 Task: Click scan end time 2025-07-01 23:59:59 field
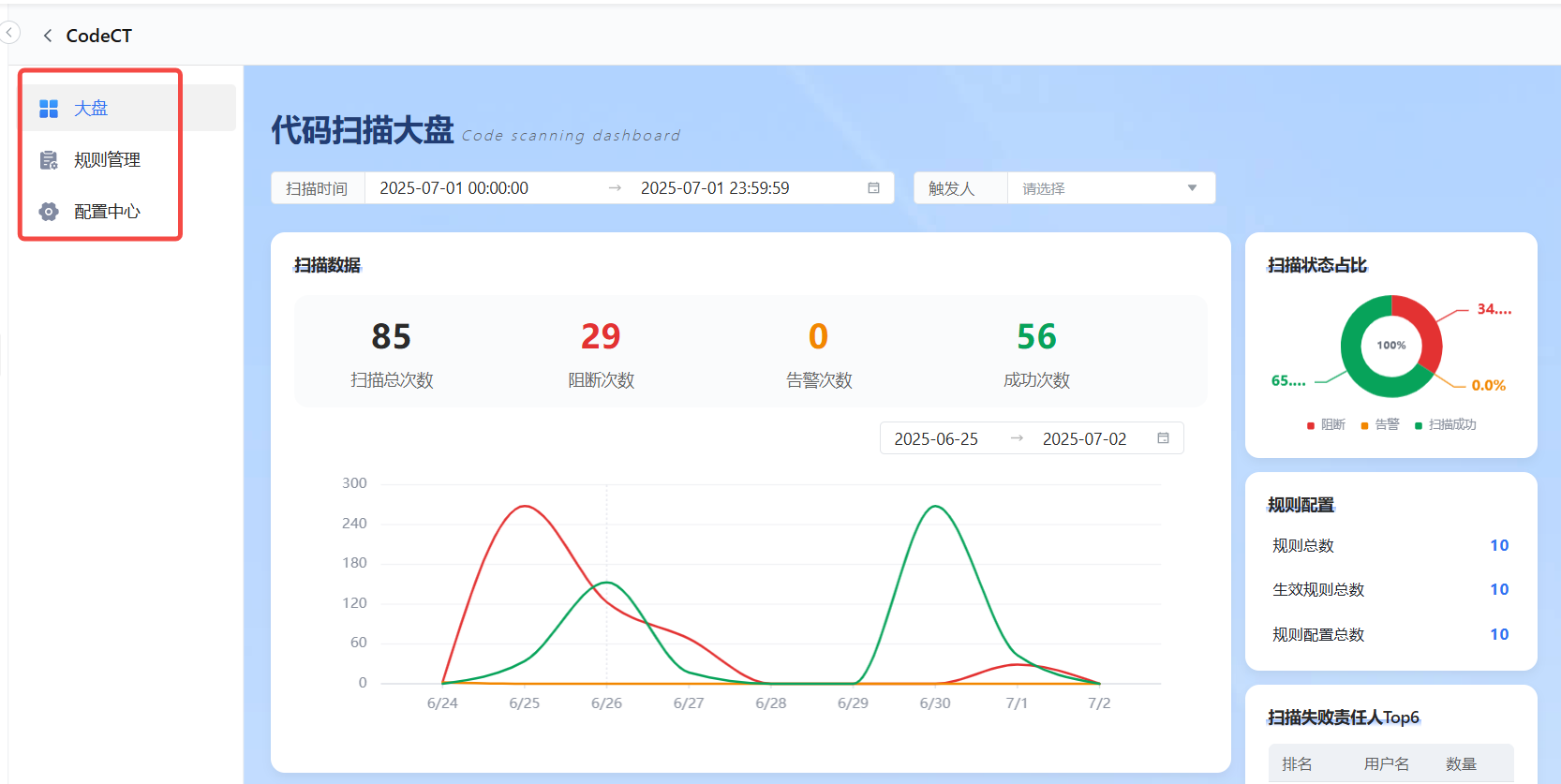(715, 188)
